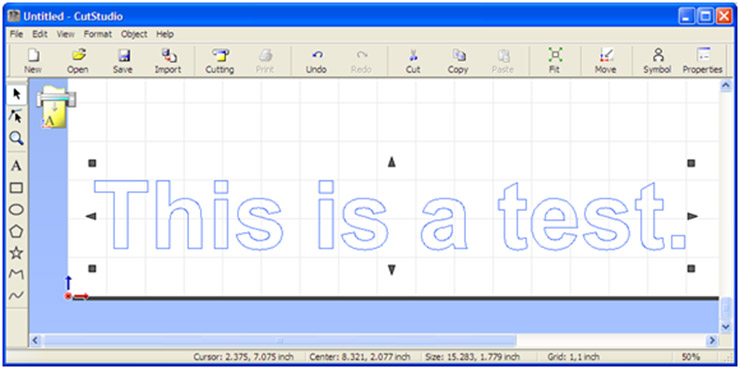
Task: Click the New toolbar icon
Action: [x=33, y=60]
